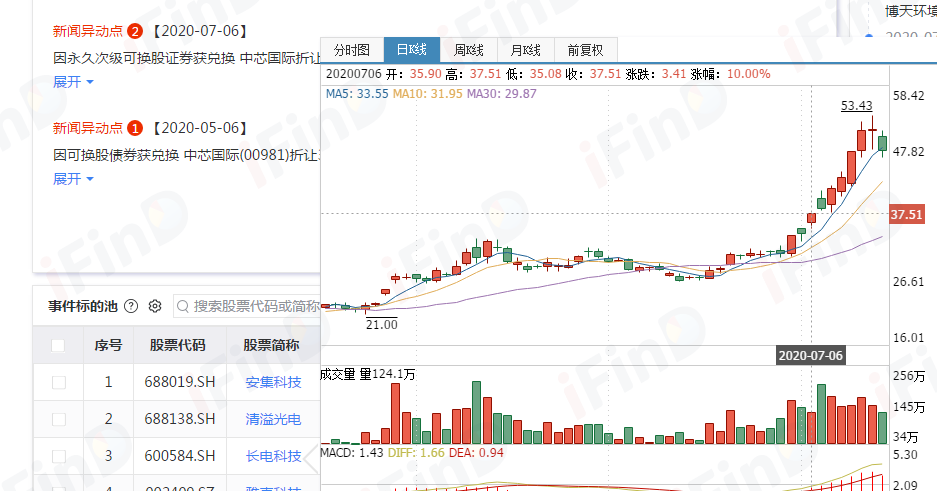Click the 37.51 current price tag on axis
This screenshot has height=491, width=937.
tap(907, 214)
